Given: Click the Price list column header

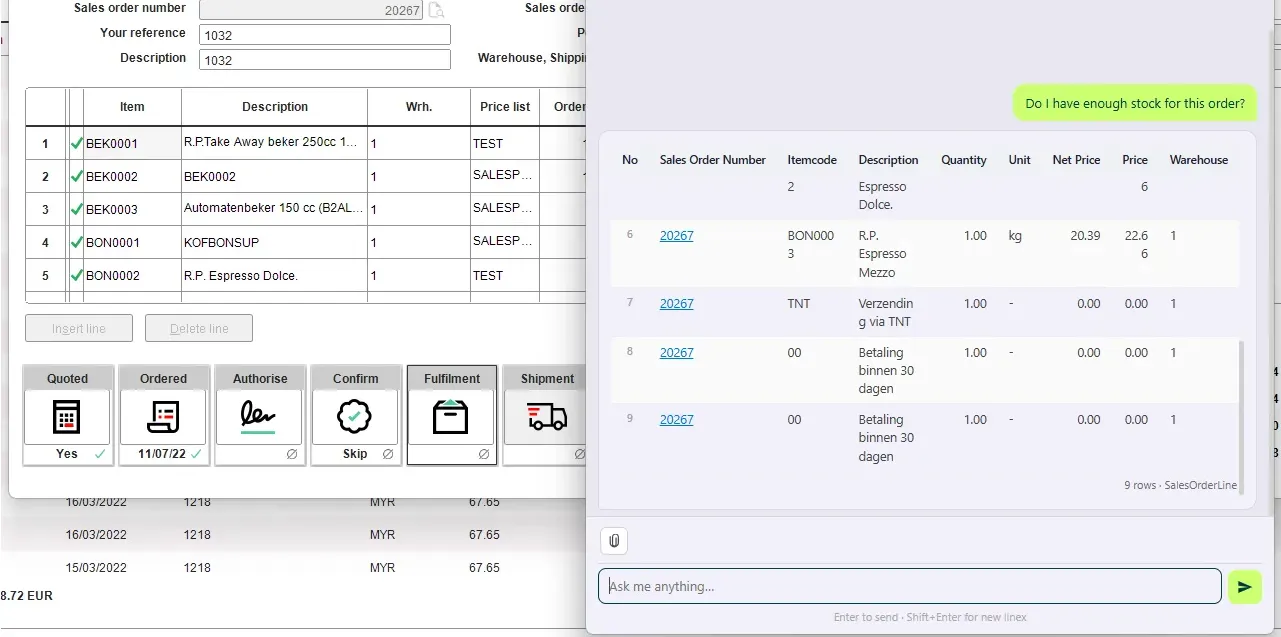Looking at the screenshot, I should click(505, 107).
